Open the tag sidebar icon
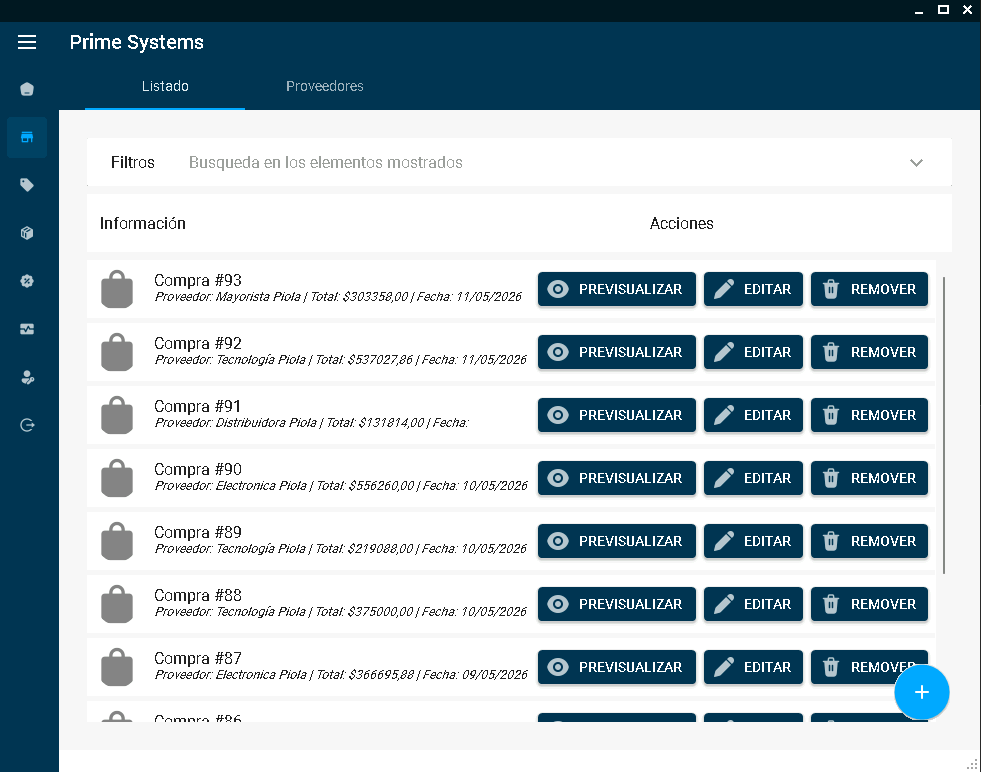981x772 pixels. pyautogui.click(x=27, y=185)
